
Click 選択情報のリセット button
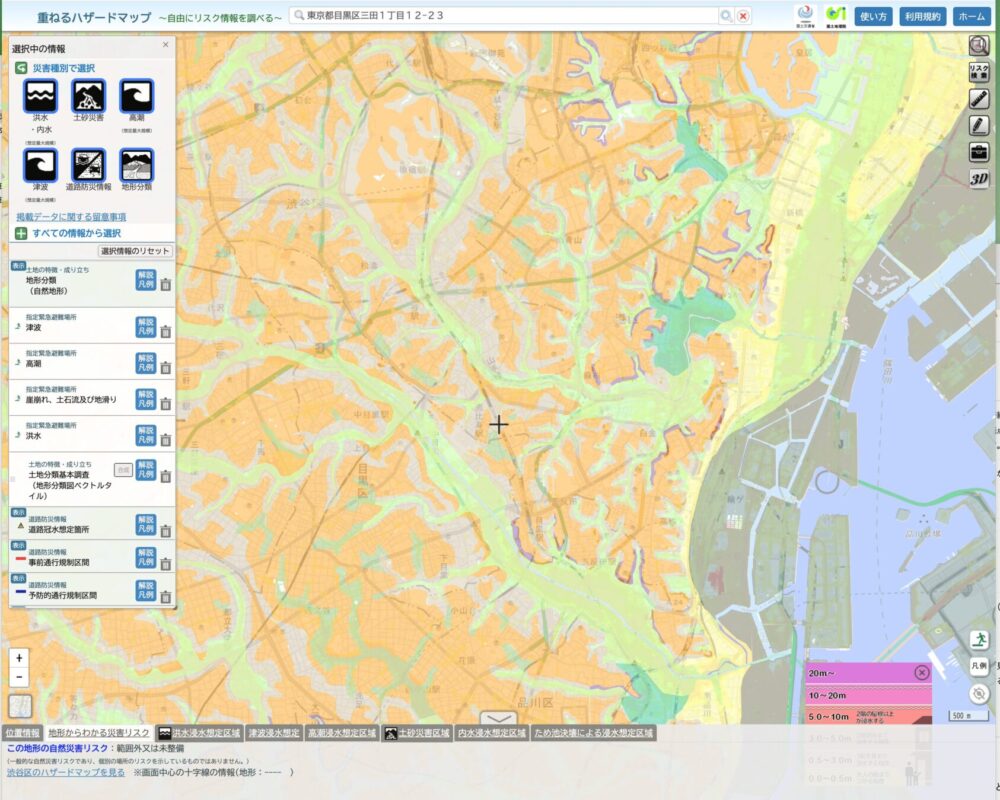pos(135,251)
